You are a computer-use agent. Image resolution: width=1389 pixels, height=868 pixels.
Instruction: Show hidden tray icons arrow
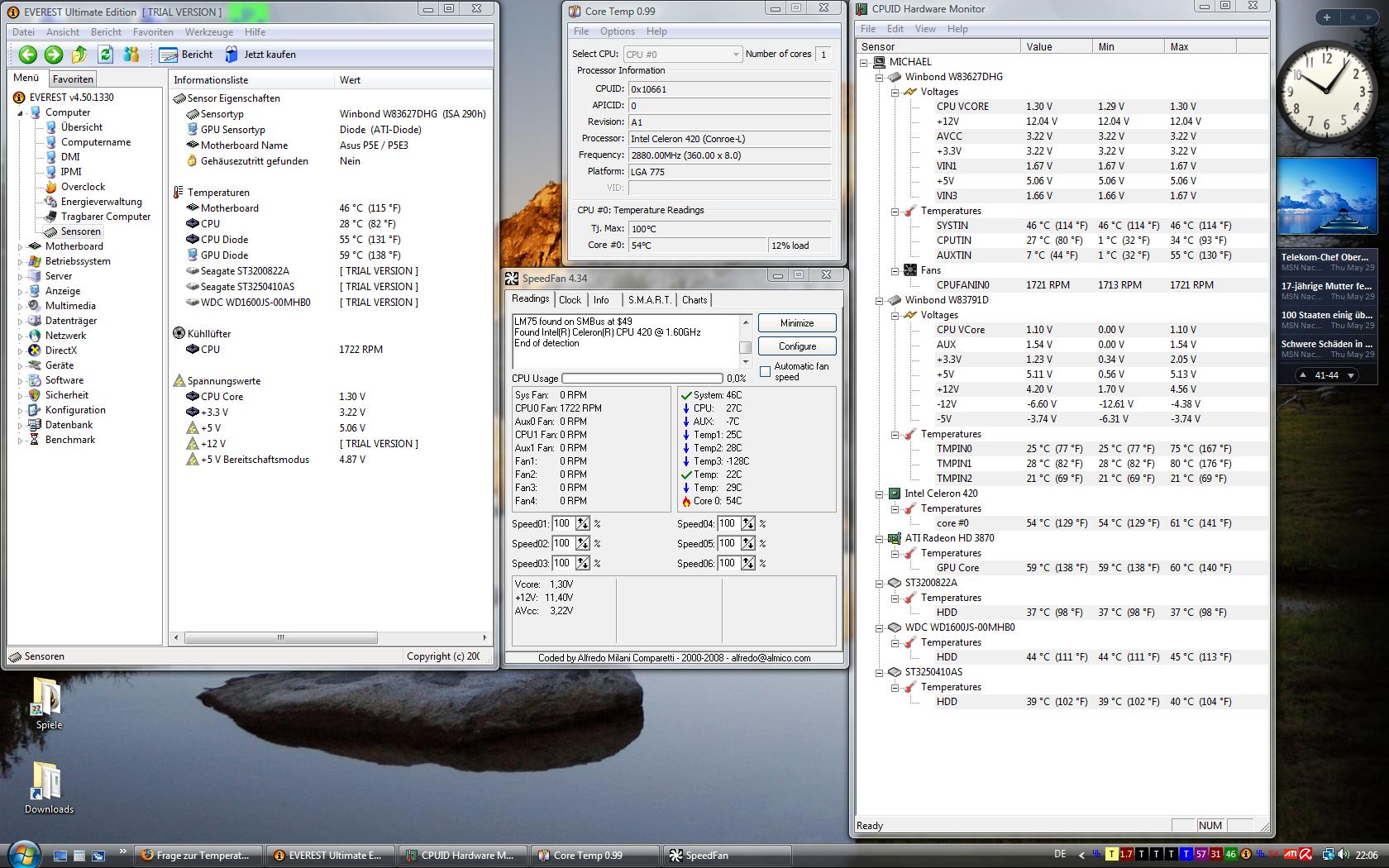pos(1081,855)
